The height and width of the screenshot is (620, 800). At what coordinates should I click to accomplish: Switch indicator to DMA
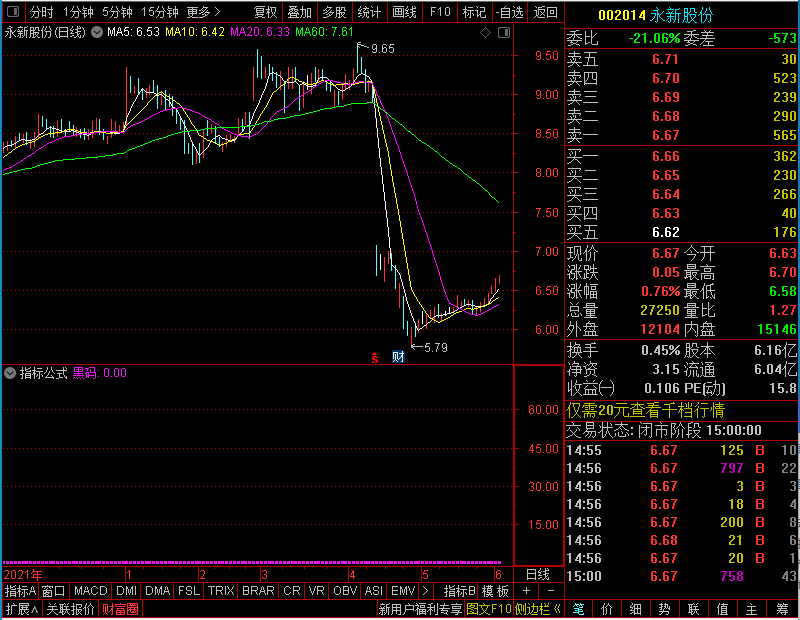click(157, 591)
